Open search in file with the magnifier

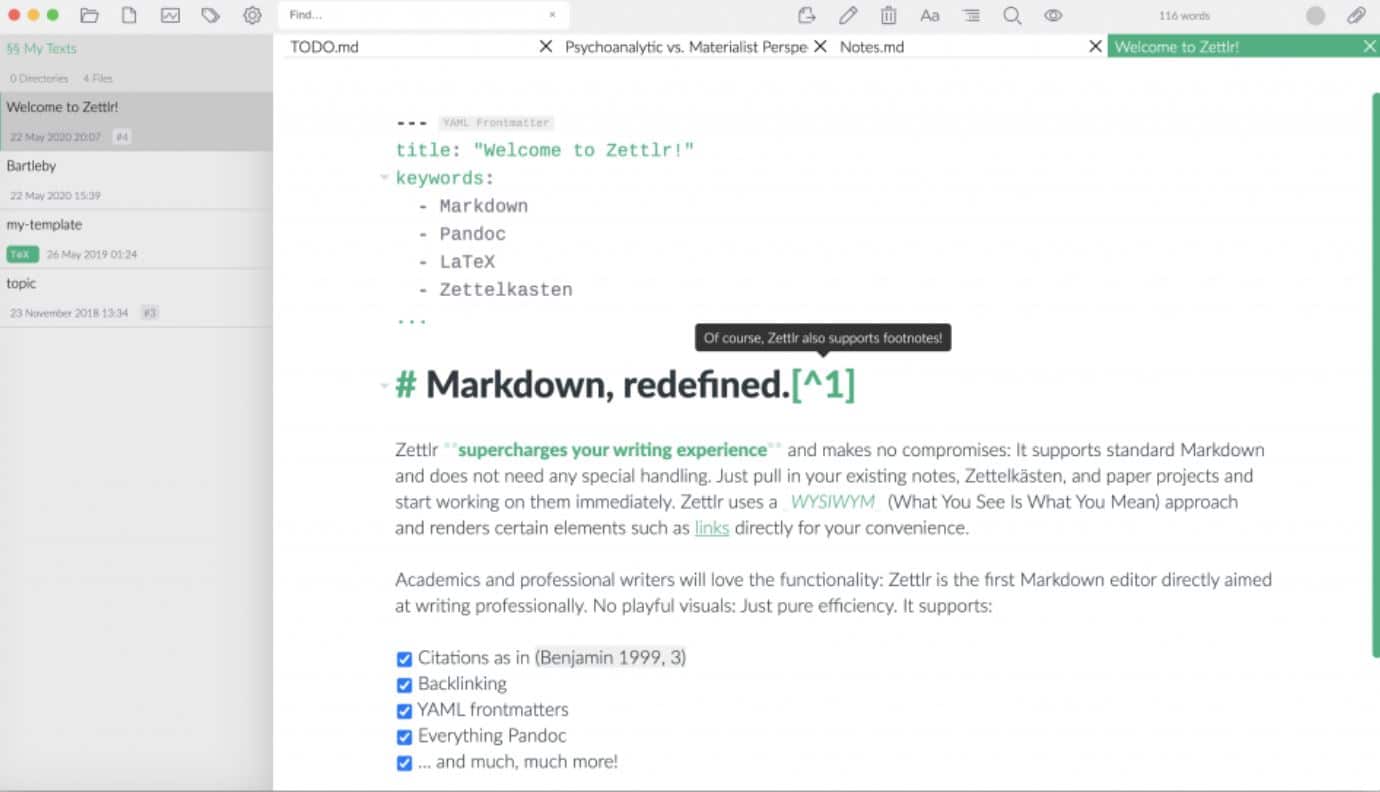[1012, 16]
